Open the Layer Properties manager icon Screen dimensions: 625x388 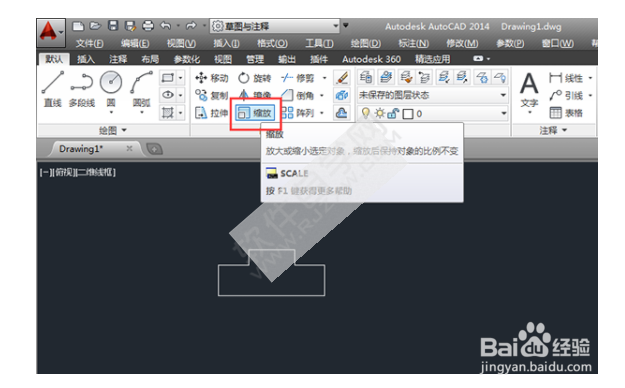tap(366, 77)
